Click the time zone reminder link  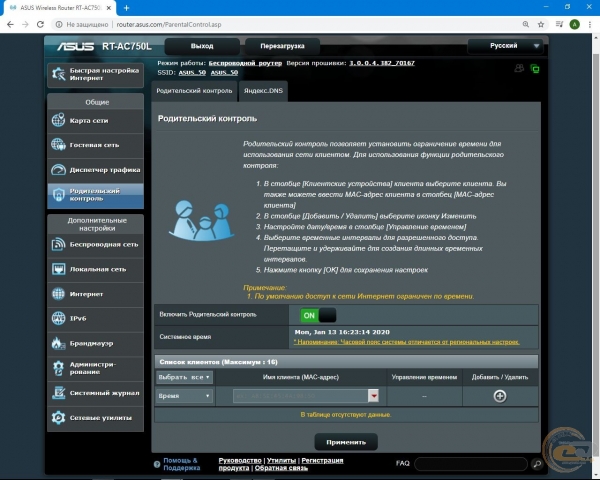pyautogui.click(x=406, y=342)
